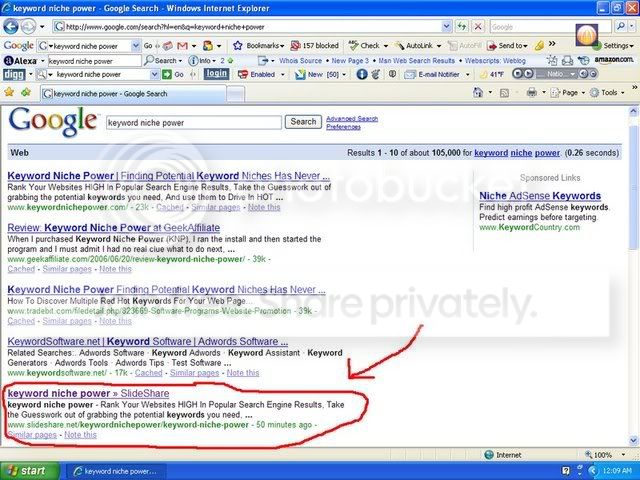Click the radio player previous button
The image size is (640, 480).
coord(517,74)
